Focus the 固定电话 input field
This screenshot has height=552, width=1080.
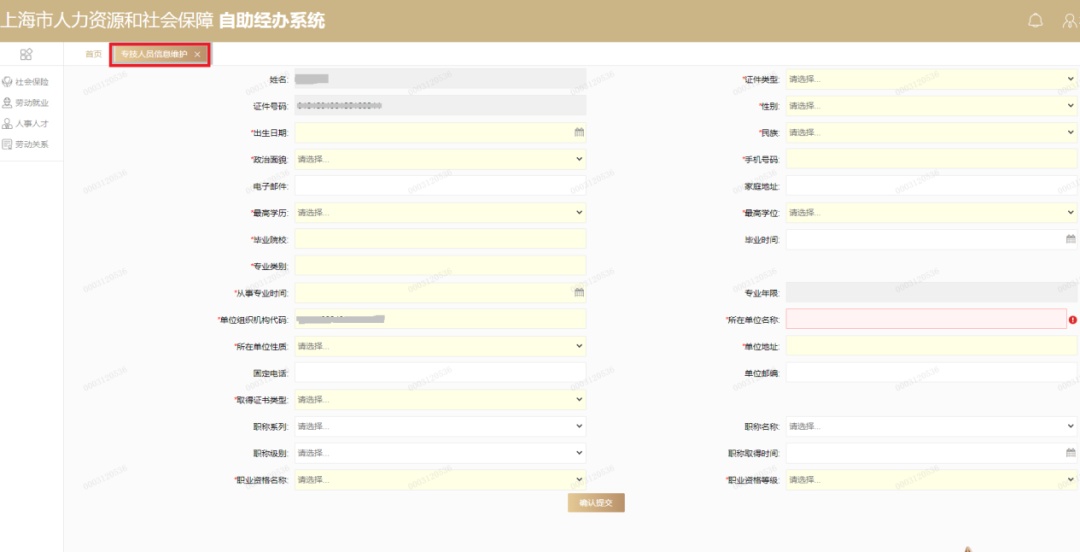tap(440, 373)
